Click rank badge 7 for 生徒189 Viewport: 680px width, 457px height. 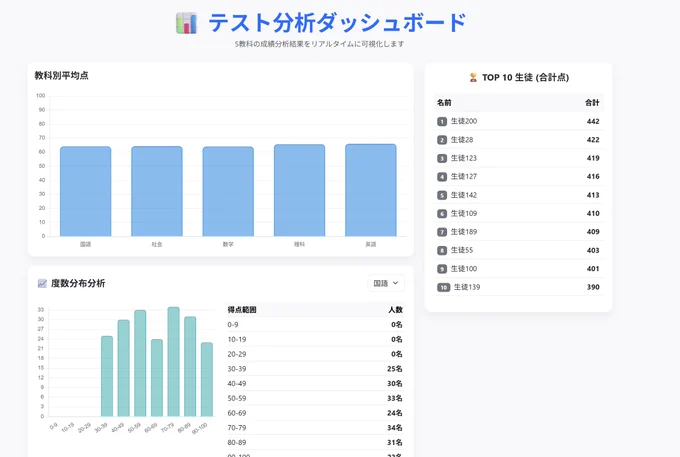[x=442, y=232]
